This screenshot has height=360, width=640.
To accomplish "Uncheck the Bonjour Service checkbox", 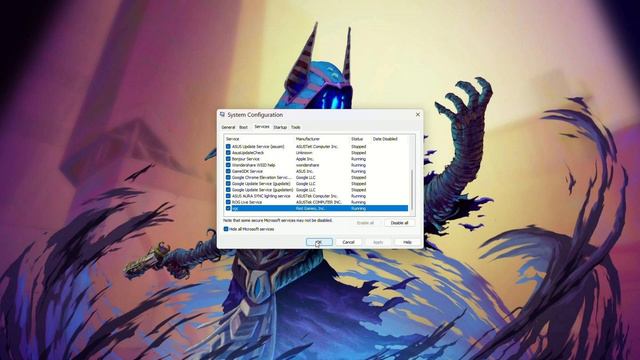I will click(x=228, y=159).
